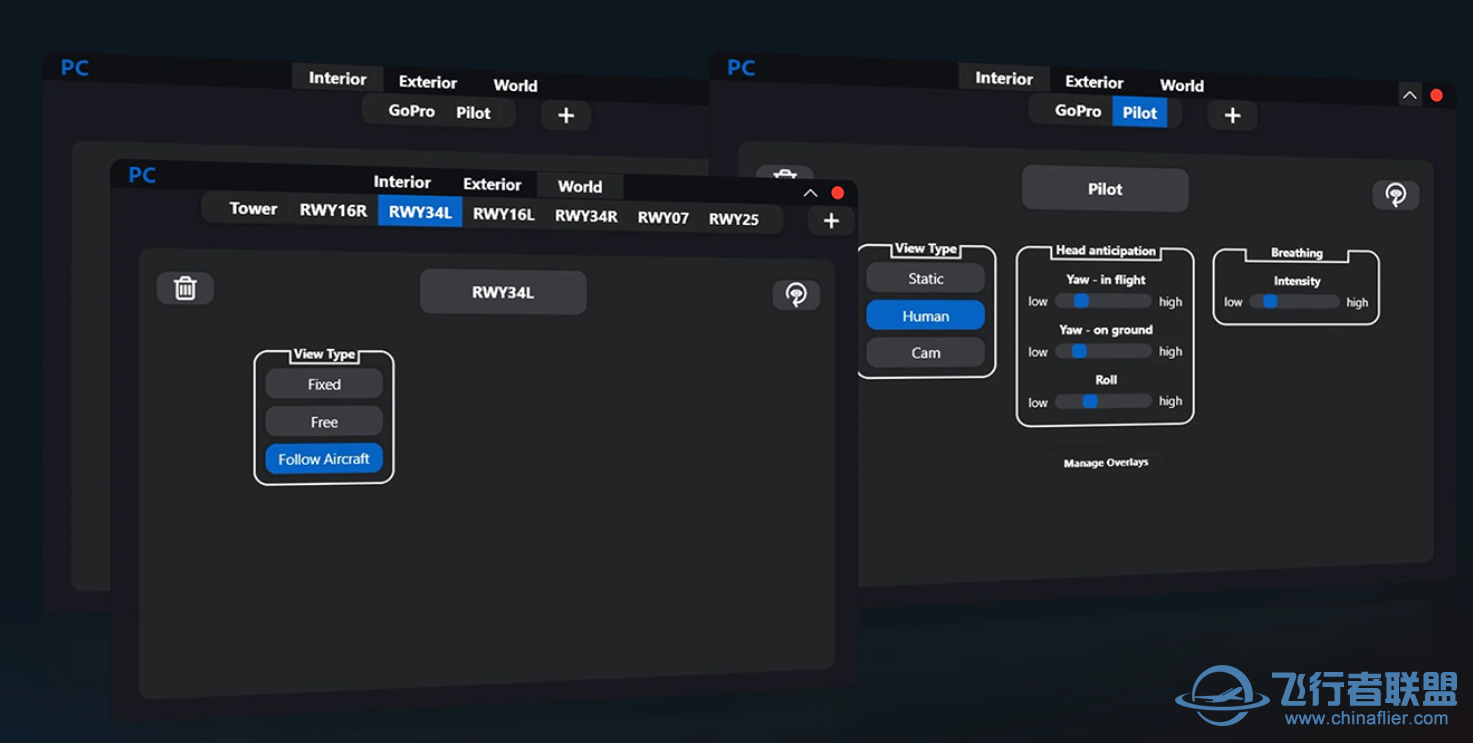Click the PC label in the front window
The image size is (1473, 743).
point(142,175)
